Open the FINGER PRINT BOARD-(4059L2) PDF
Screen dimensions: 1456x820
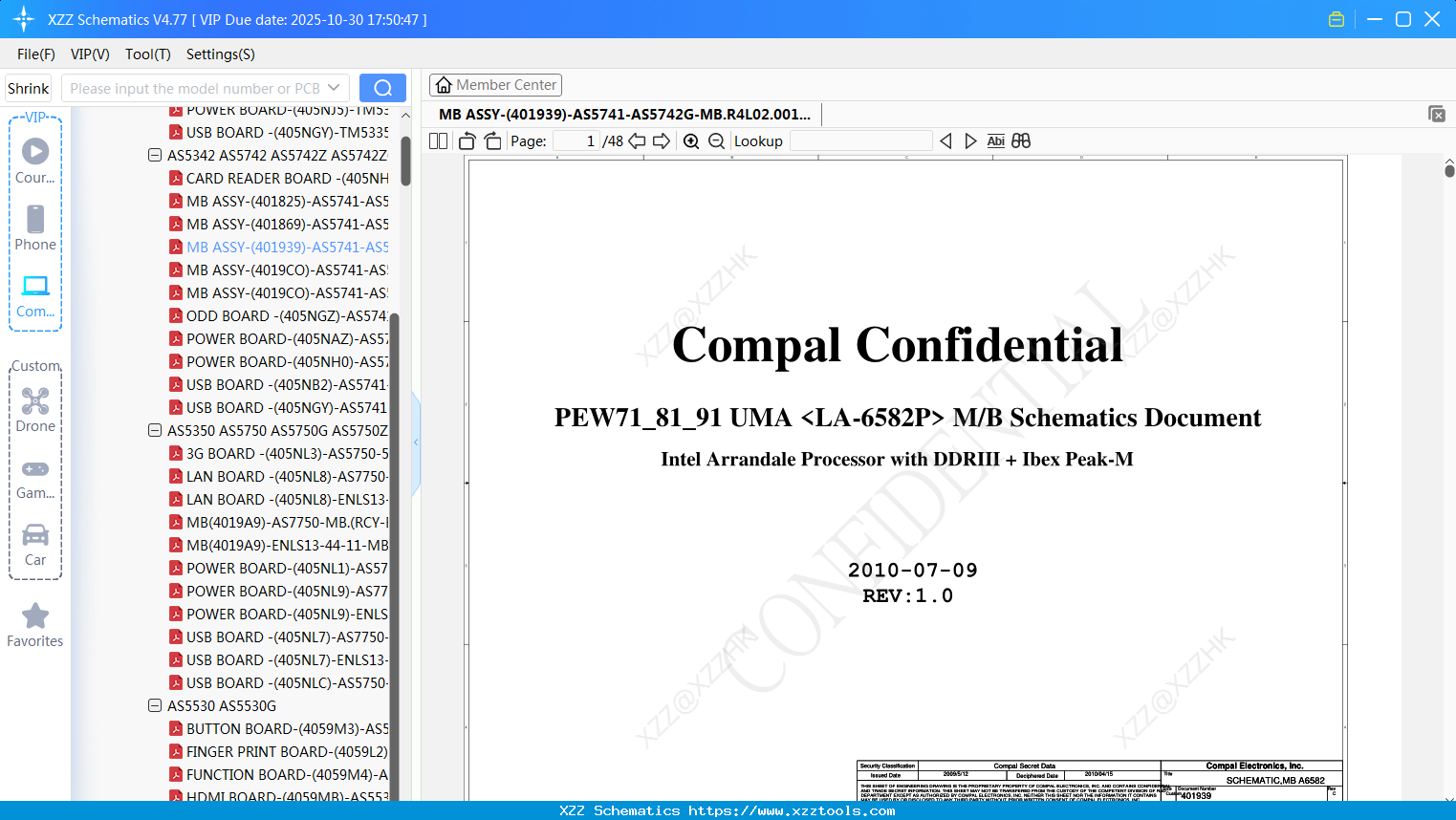coord(279,752)
